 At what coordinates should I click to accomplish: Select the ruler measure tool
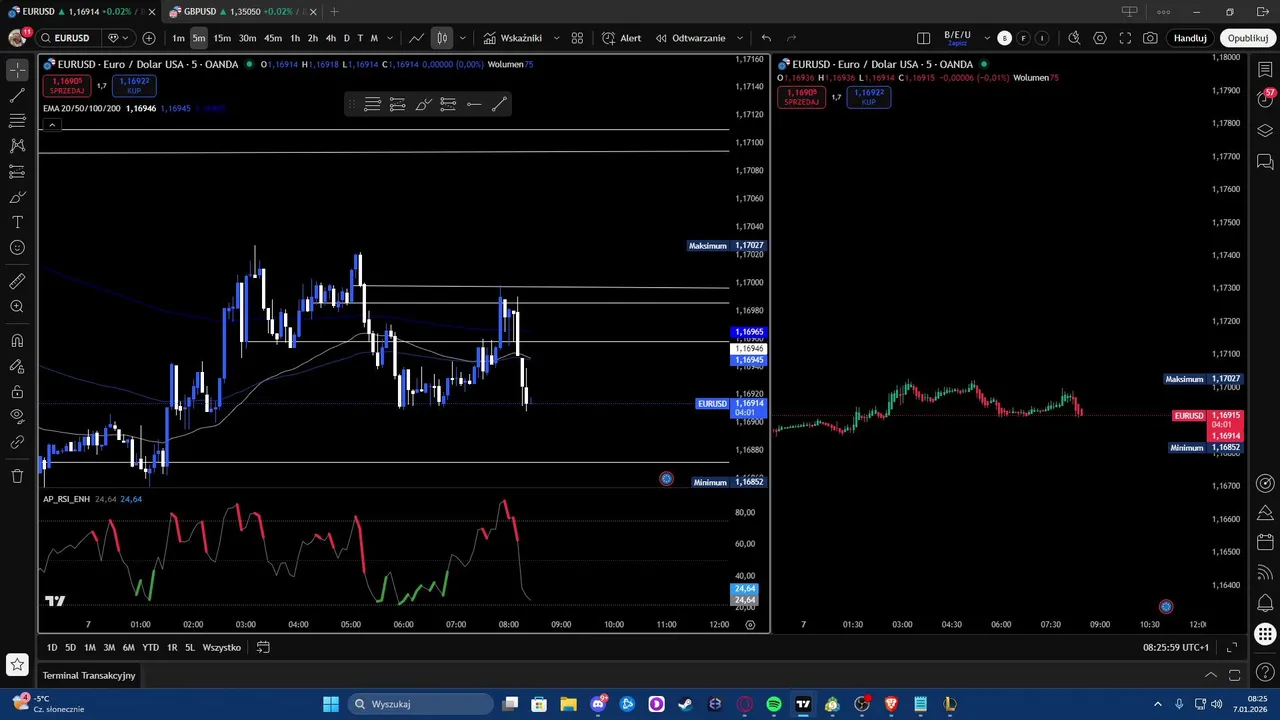[x=17, y=282]
